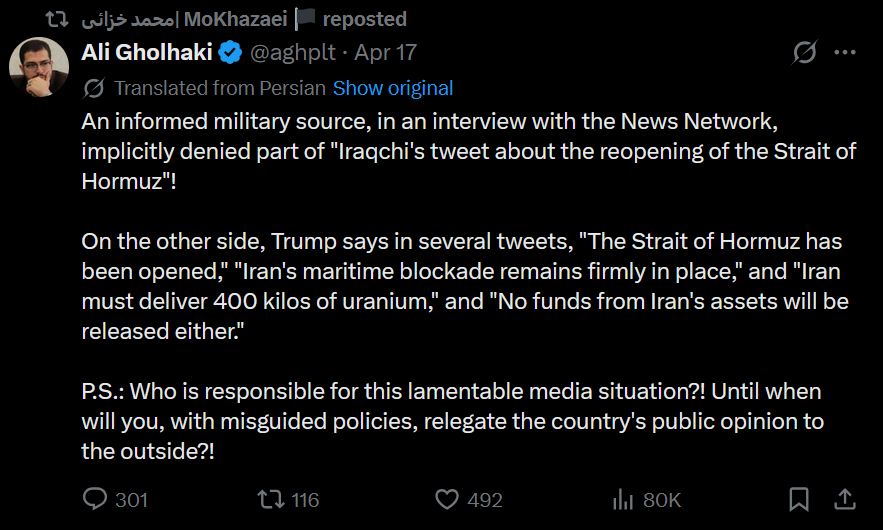This screenshot has width=883, height=530.
Task: Open the MoKhazaei reposted label
Action: coord(244,19)
